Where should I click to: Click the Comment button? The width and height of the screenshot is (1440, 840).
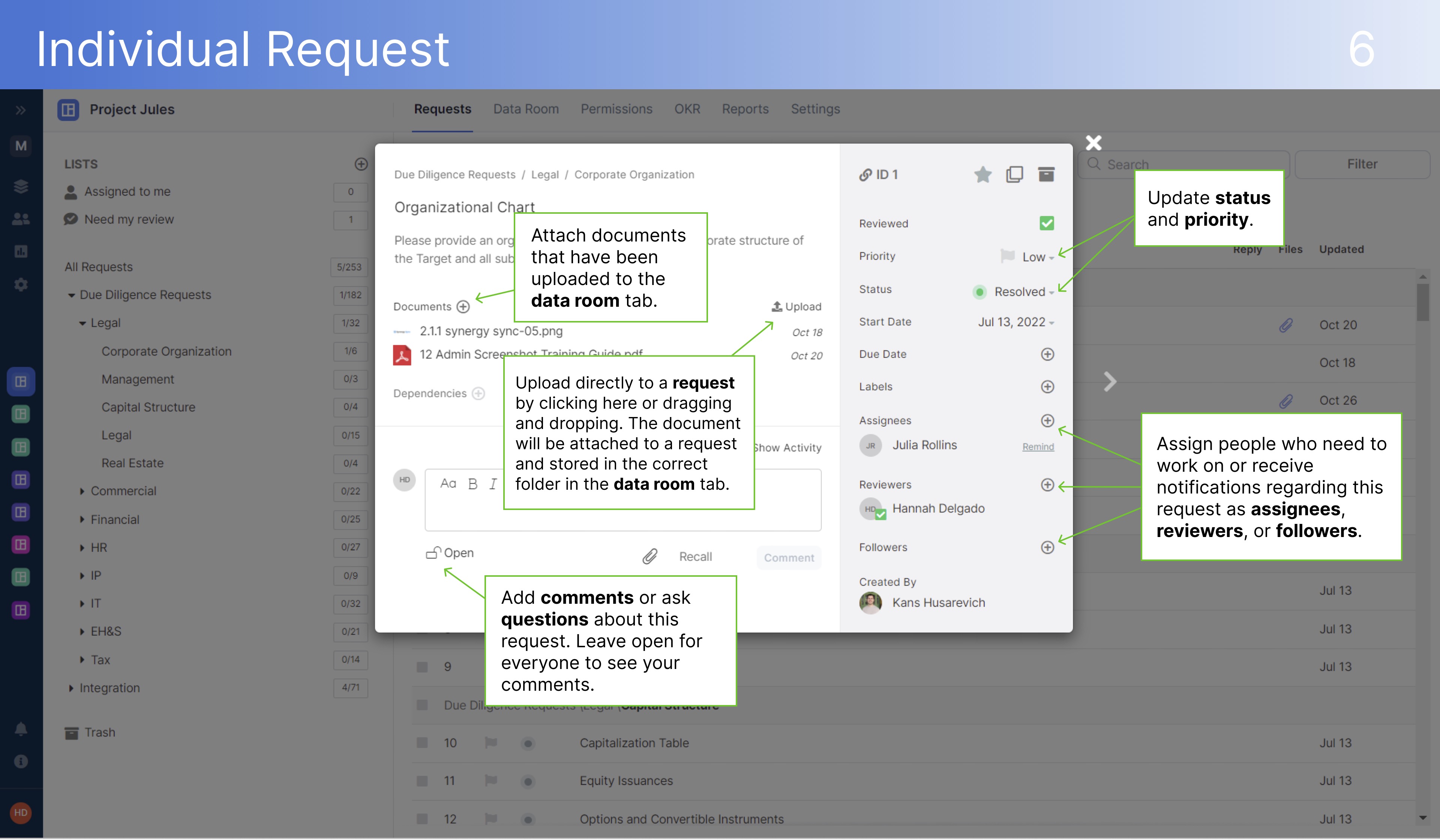click(789, 557)
